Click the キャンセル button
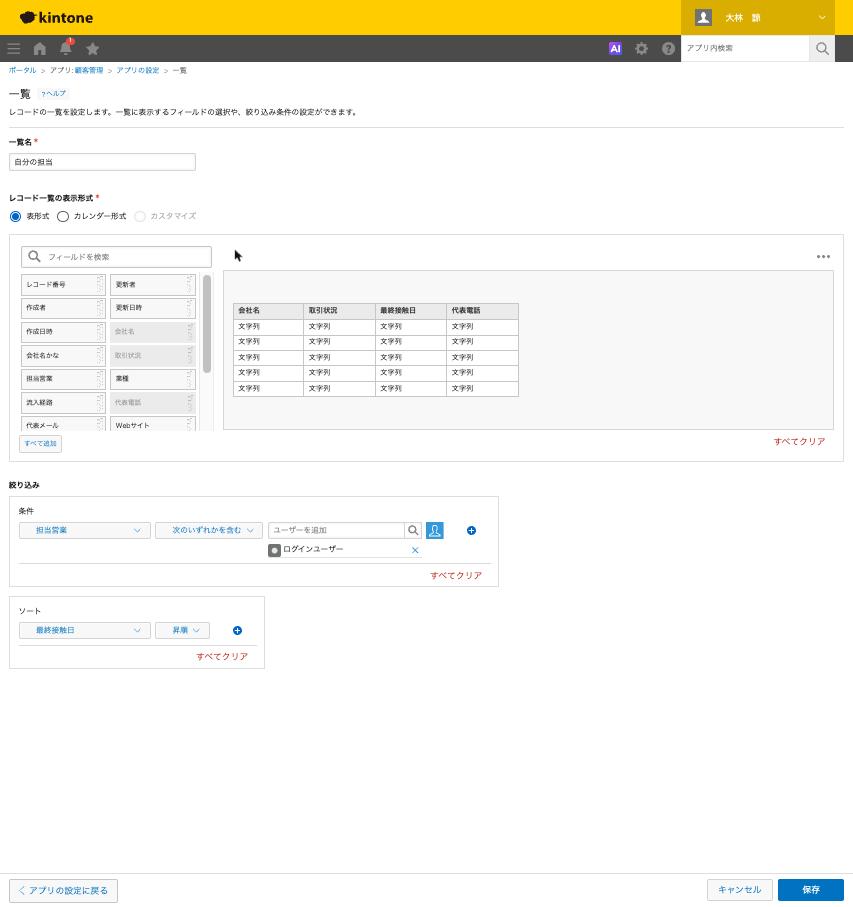The image size is (853, 907). (740, 890)
